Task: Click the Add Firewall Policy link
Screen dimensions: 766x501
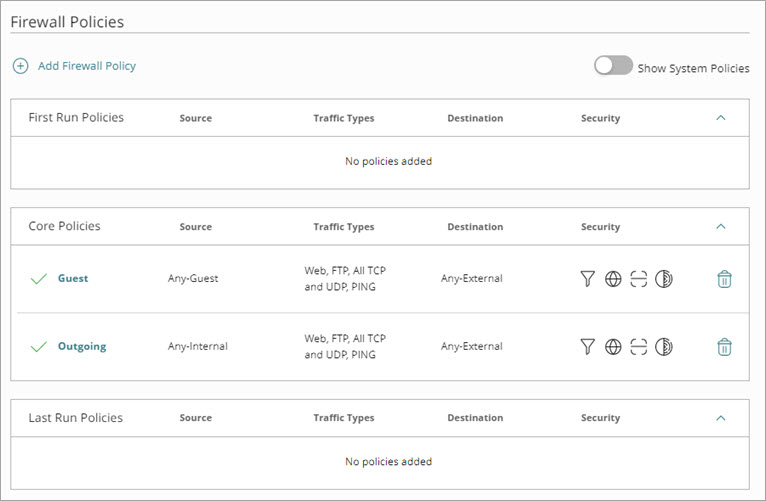Action: pos(87,66)
